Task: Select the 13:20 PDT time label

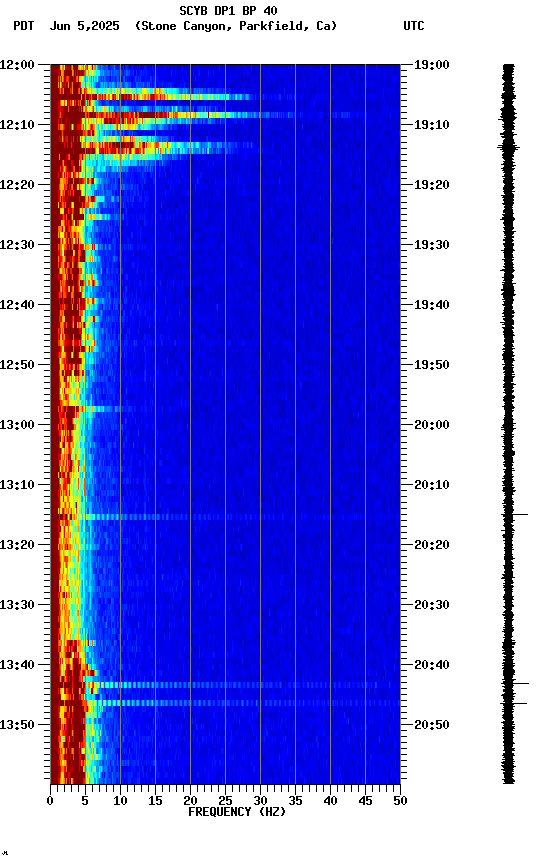Action: pyautogui.click(x=17, y=545)
